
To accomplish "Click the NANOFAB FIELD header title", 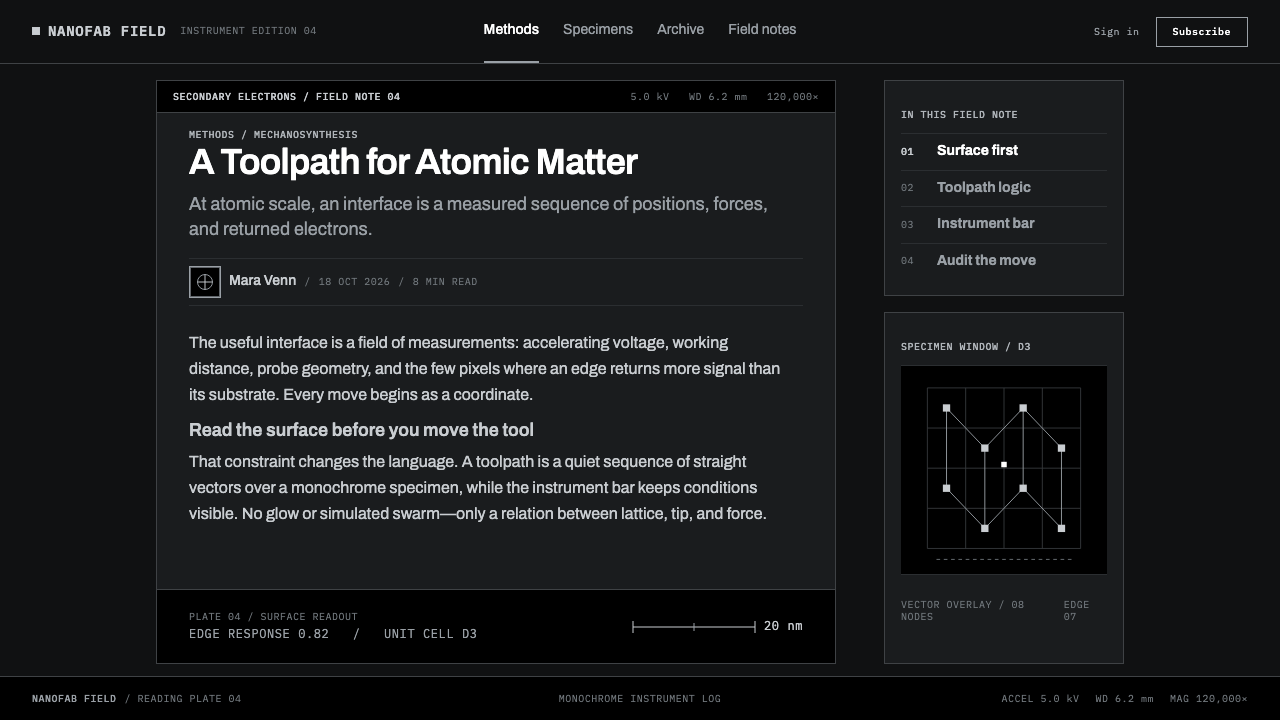I will [x=107, y=31].
